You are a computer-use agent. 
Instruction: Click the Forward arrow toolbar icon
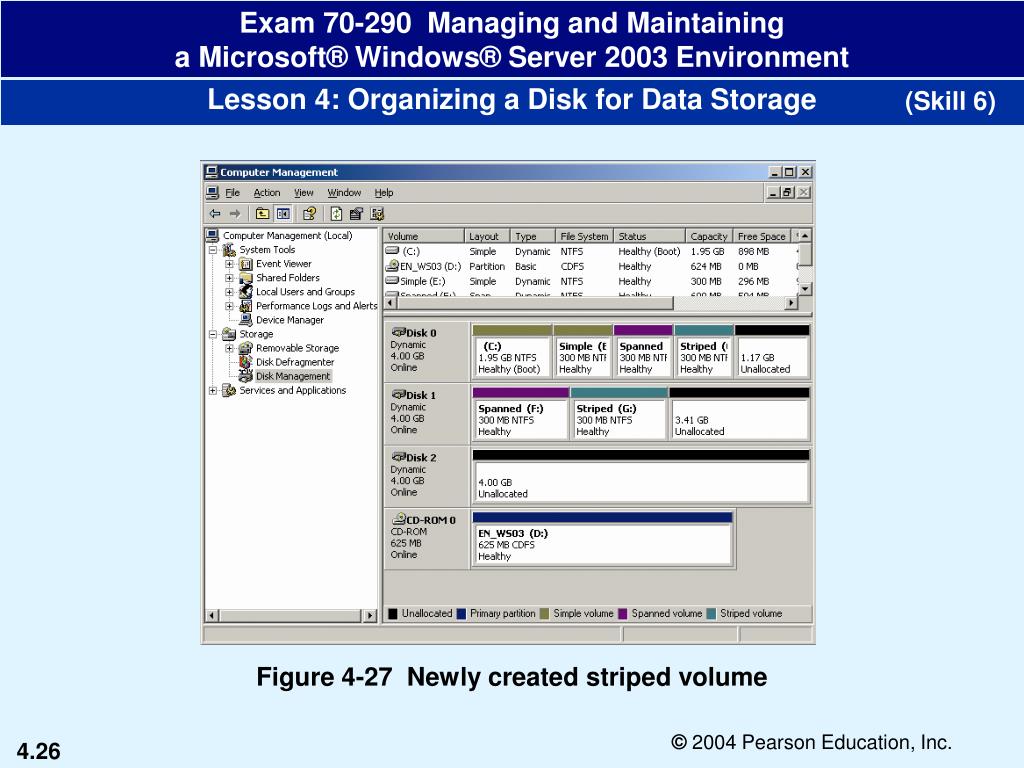[235, 214]
